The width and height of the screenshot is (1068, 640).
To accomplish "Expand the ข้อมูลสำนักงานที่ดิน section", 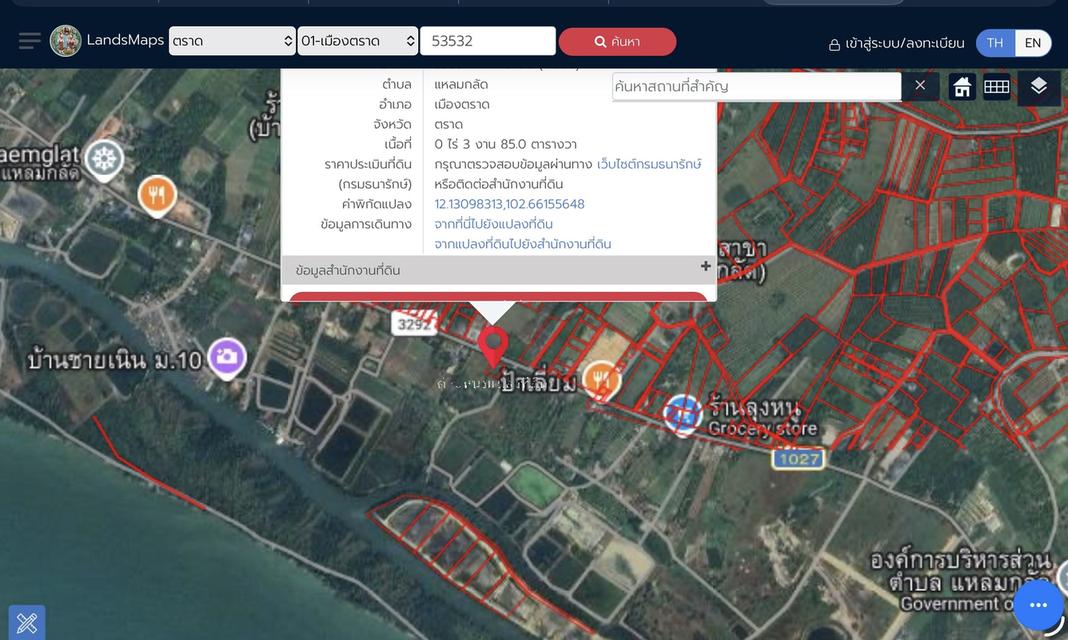I will point(499,270).
